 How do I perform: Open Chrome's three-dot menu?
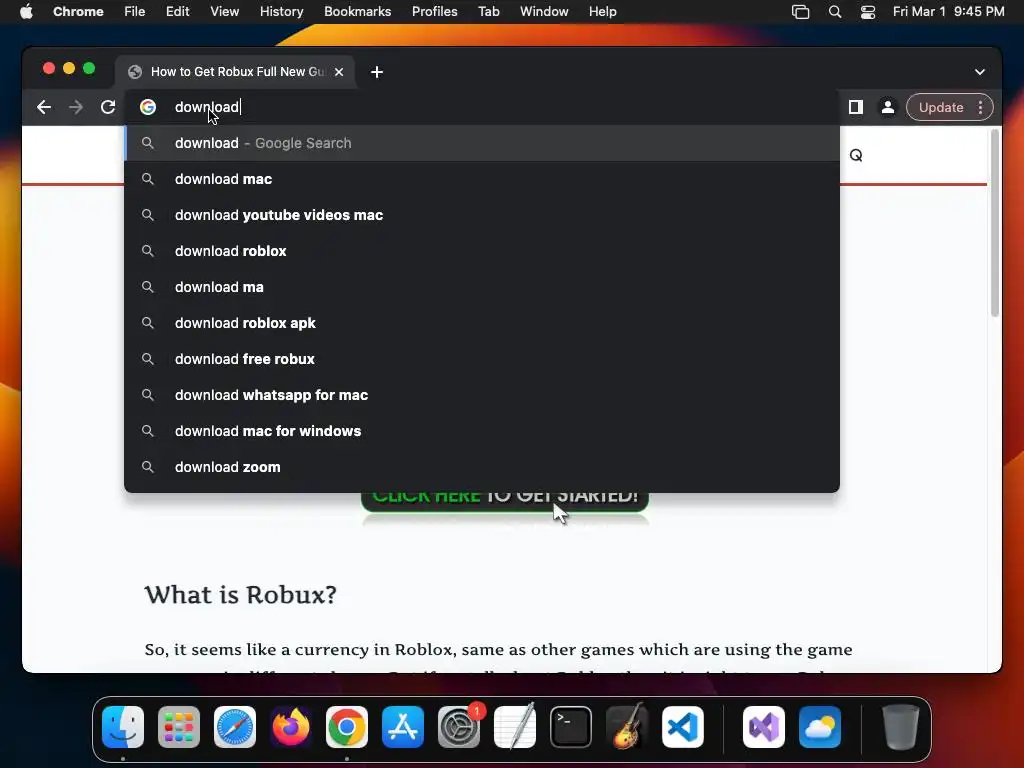pyautogui.click(x=980, y=107)
